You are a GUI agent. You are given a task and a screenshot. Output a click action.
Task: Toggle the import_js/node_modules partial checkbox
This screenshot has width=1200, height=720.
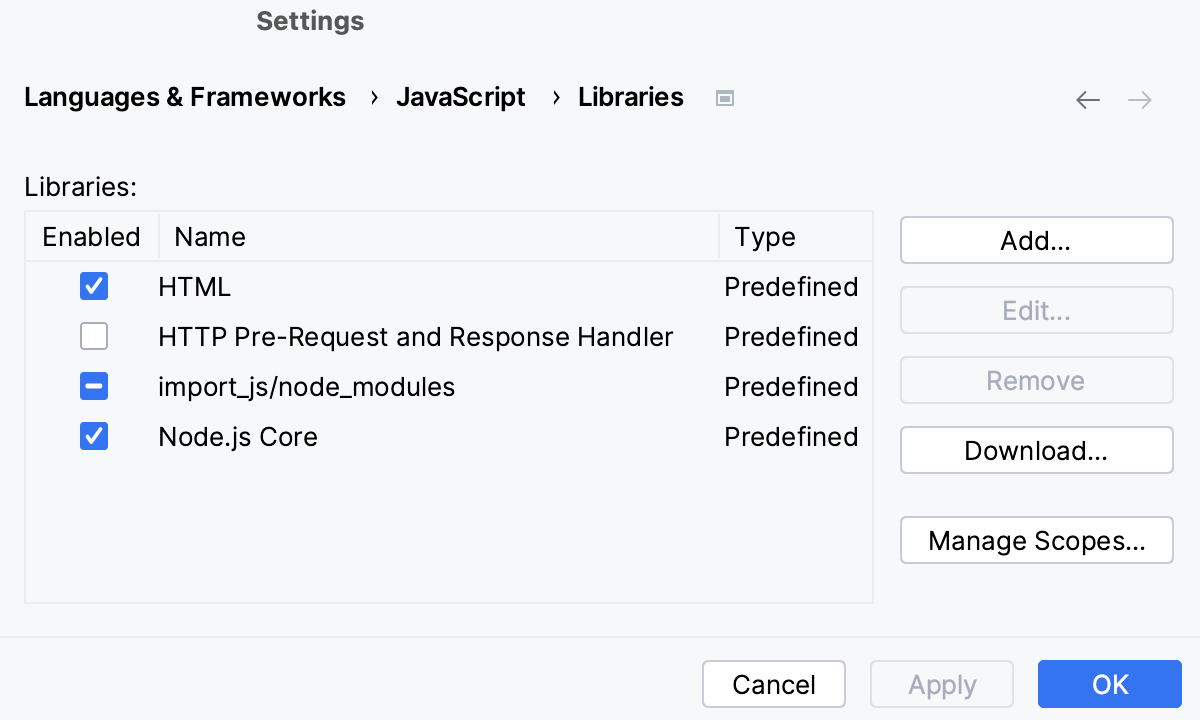[93, 386]
